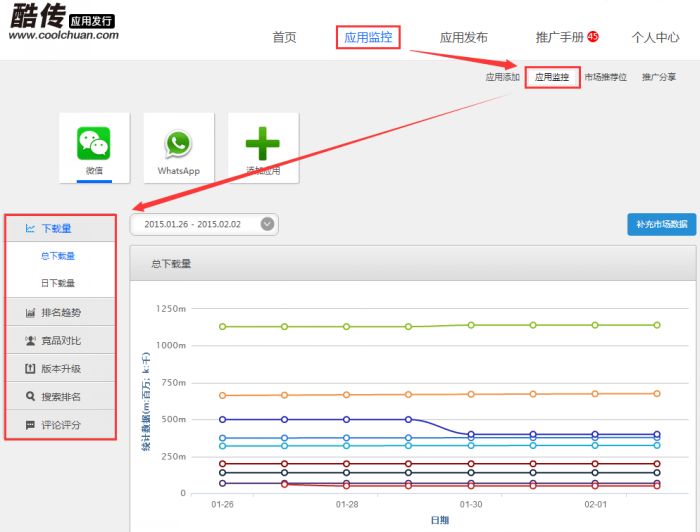
Task: Open the 推广手册 navigation tab
Action: 560,37
